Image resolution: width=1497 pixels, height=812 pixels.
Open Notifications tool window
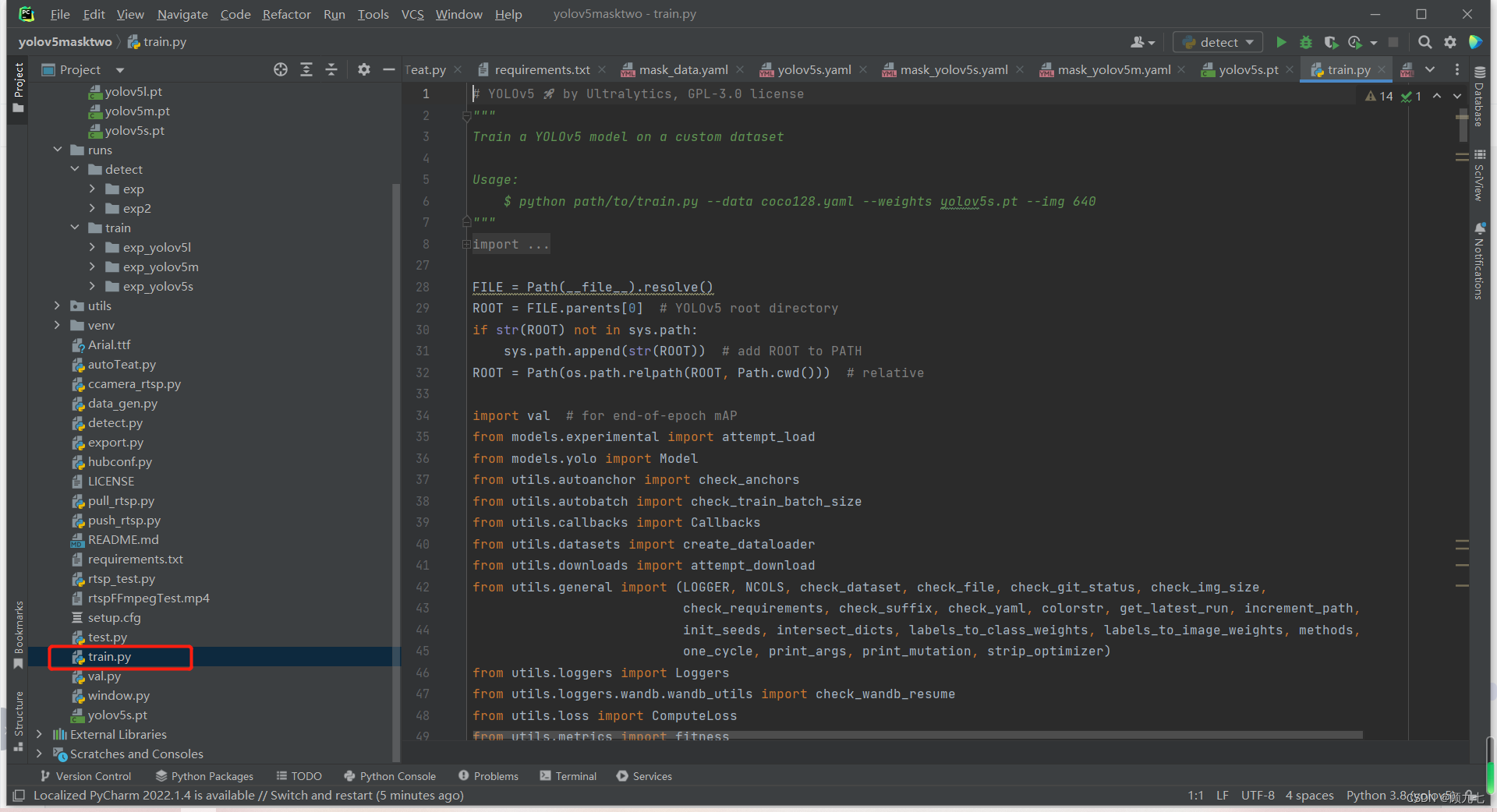tap(1479, 261)
